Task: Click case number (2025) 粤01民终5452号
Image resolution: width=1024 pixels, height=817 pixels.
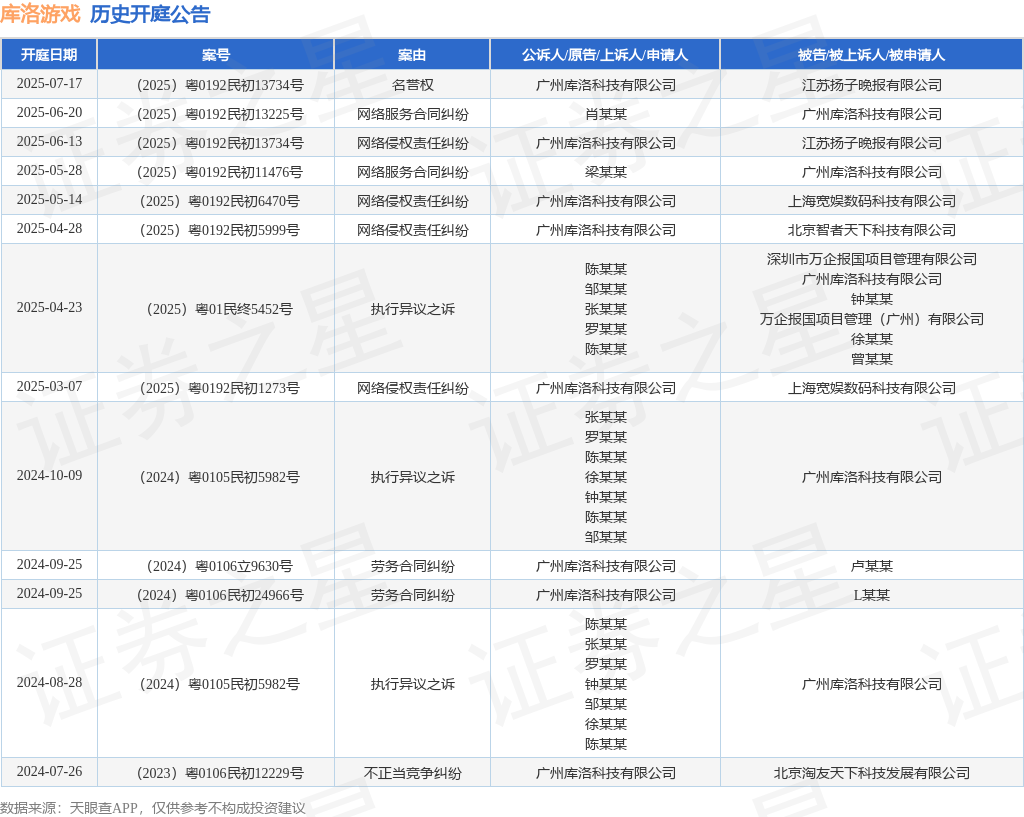Action: click(x=219, y=309)
